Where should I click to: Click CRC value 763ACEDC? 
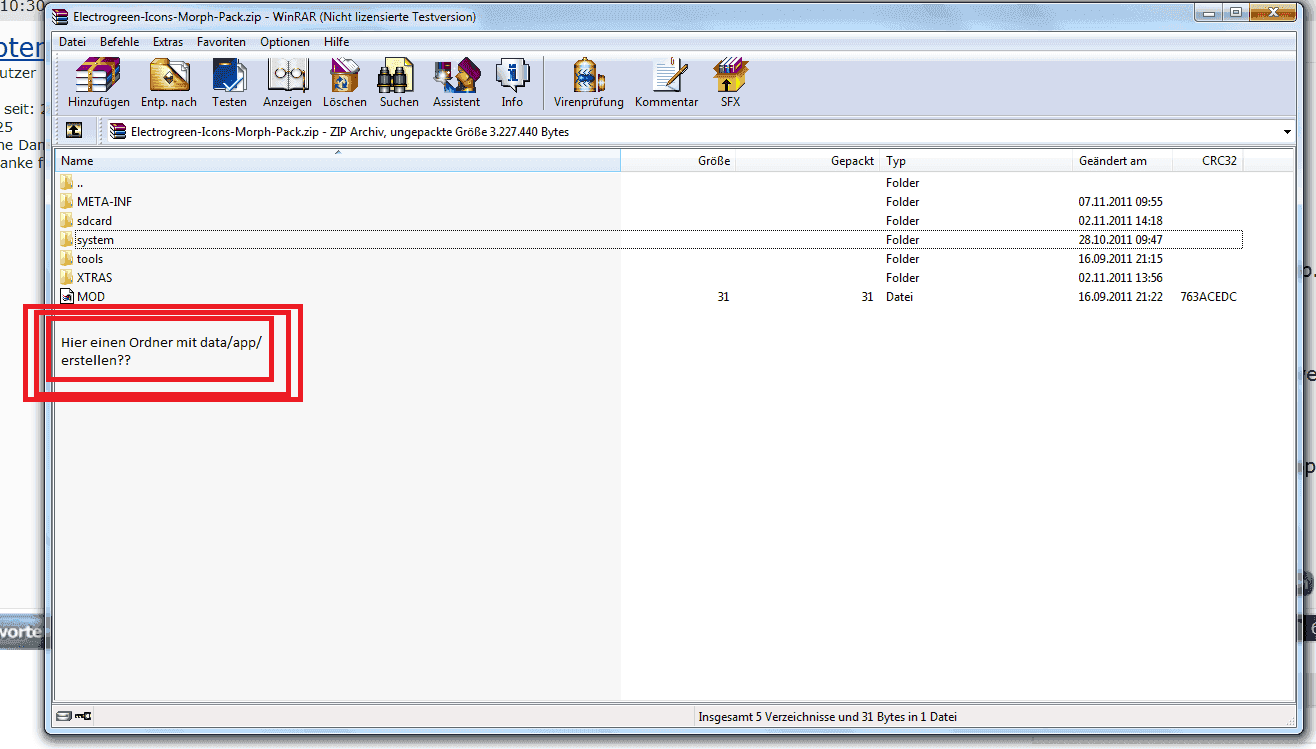coord(1206,296)
